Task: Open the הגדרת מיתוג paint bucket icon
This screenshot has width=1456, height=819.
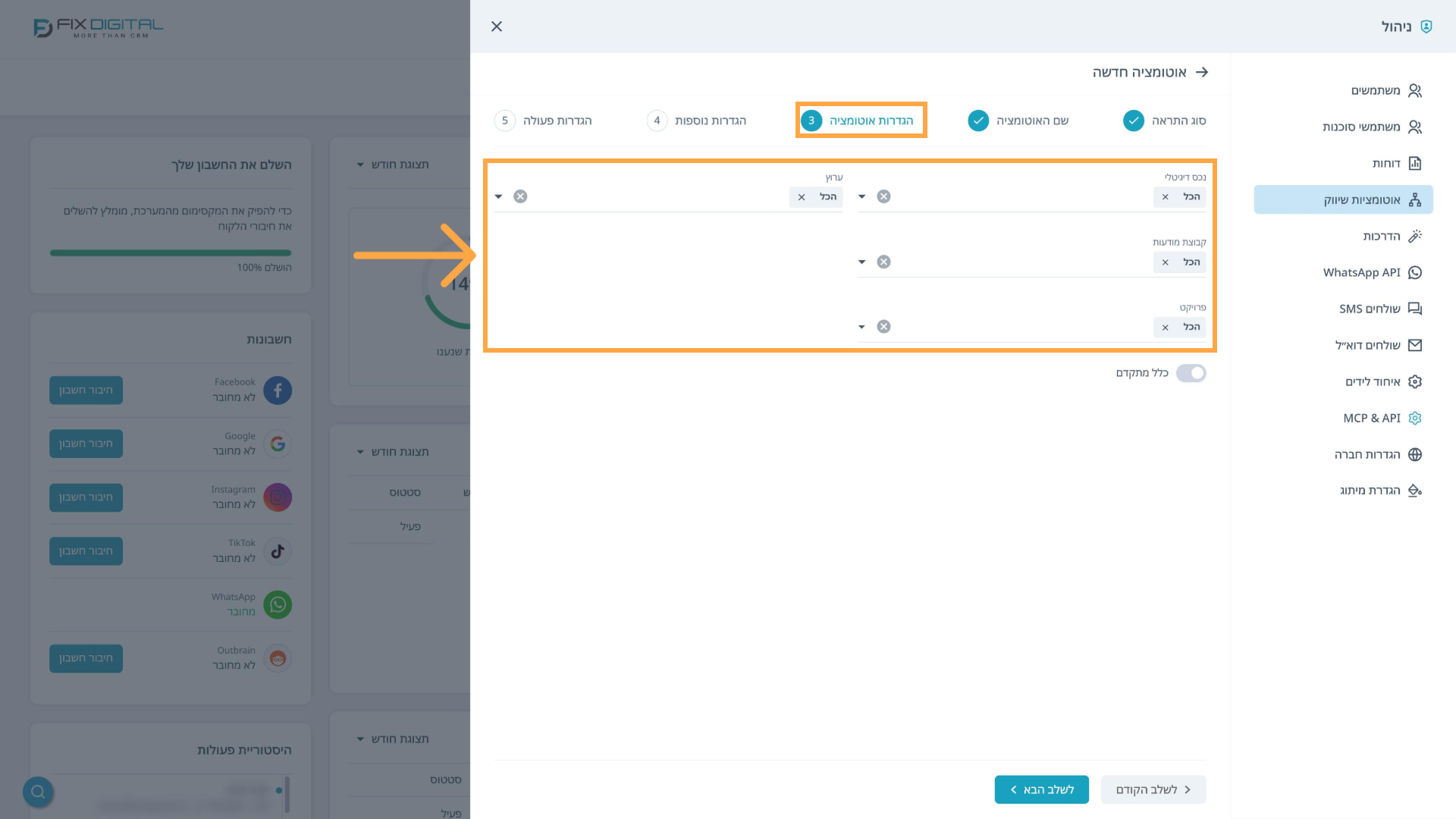Action: [x=1415, y=491]
